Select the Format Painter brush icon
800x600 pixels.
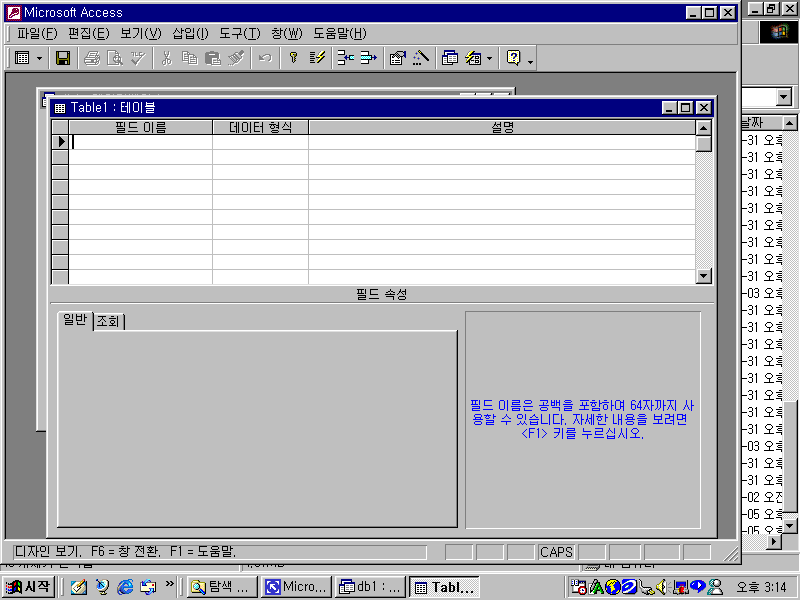point(236,58)
